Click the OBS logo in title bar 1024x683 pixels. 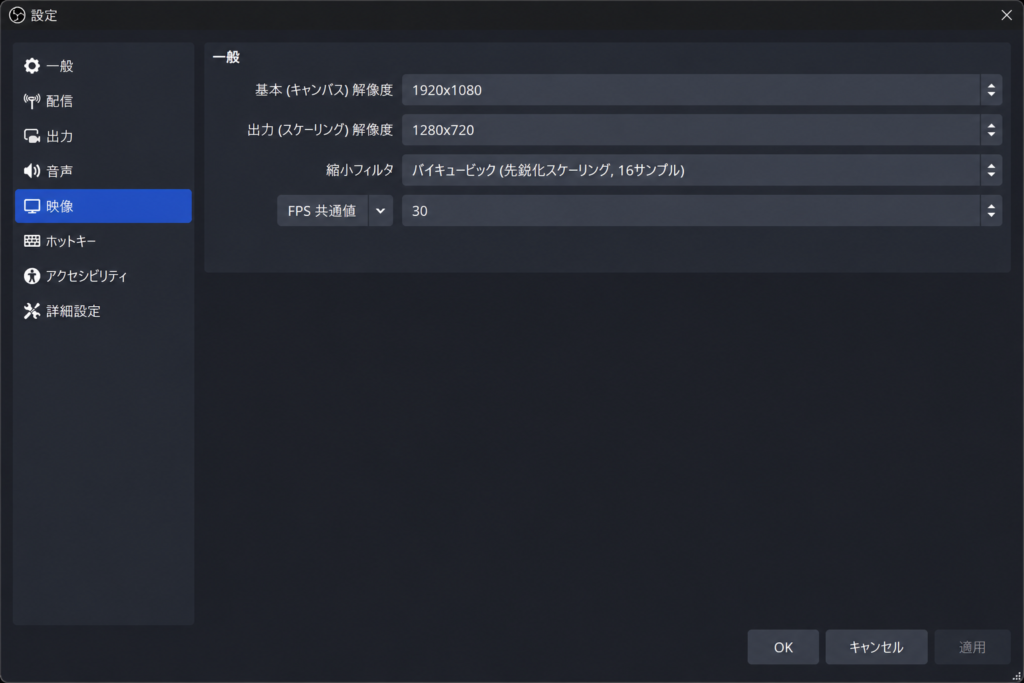[x=17, y=15]
